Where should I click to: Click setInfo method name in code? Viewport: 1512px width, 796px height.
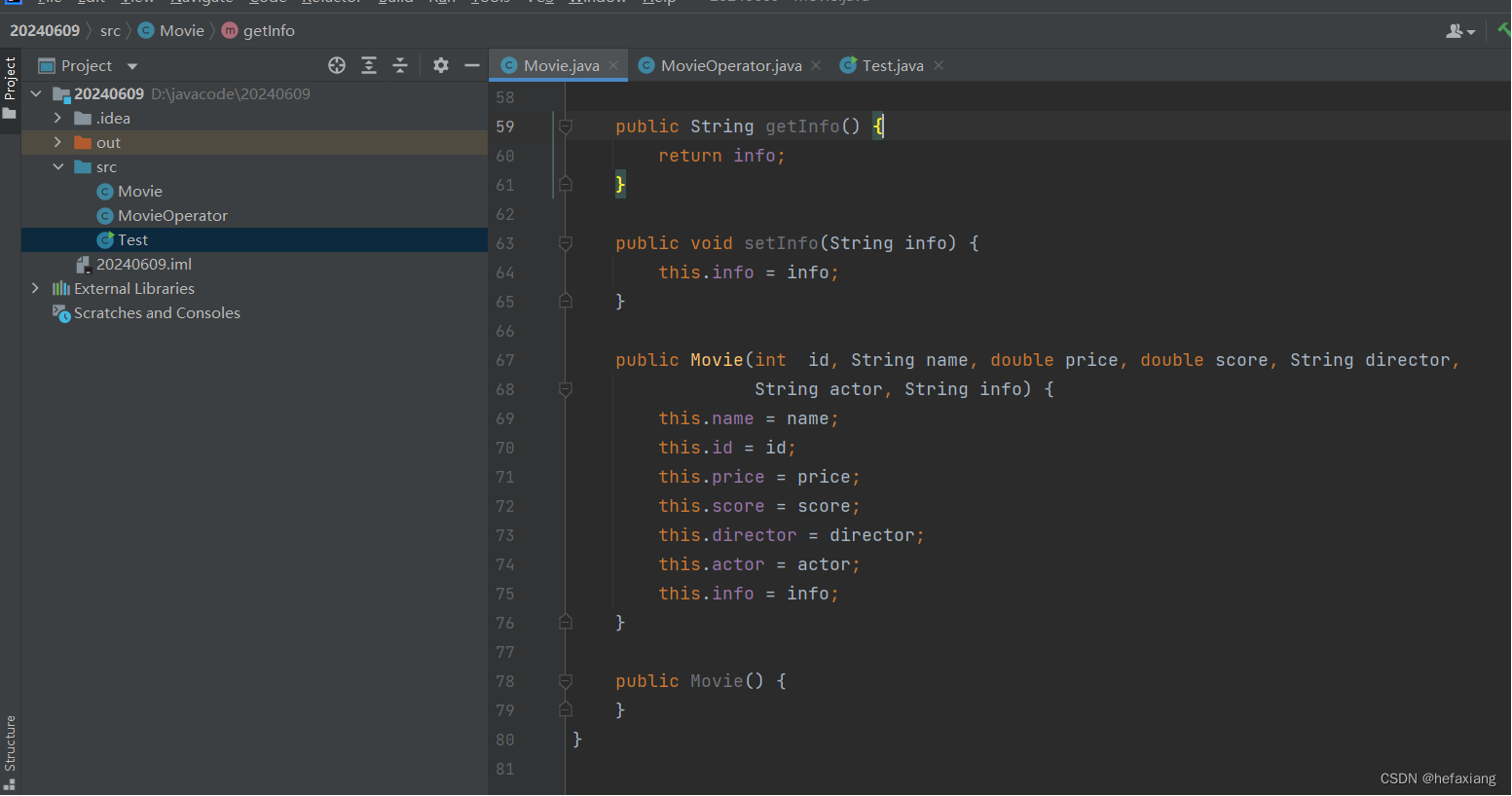click(x=781, y=243)
